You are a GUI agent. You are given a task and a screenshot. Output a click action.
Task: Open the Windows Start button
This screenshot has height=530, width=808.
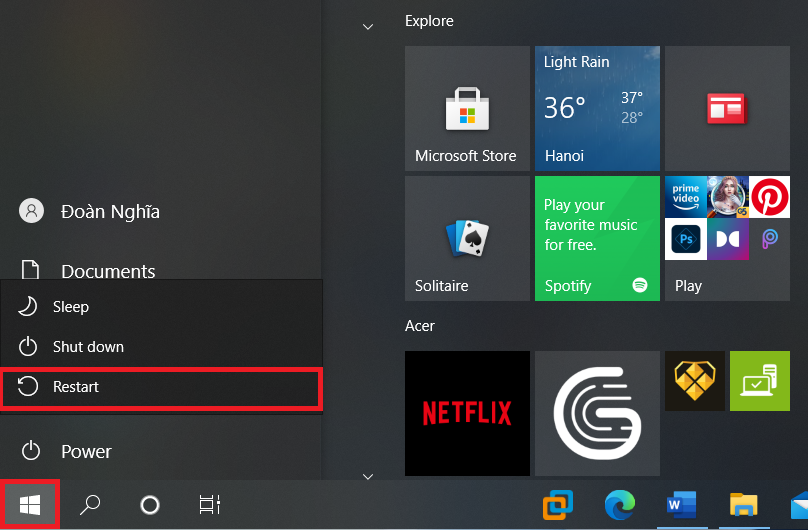[x=30, y=504]
